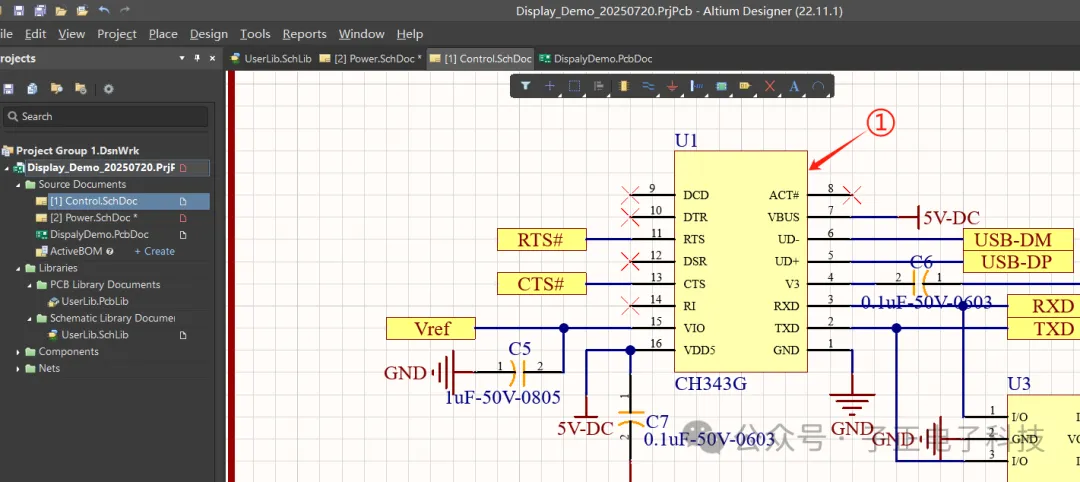Open the Place menu

click(163, 34)
